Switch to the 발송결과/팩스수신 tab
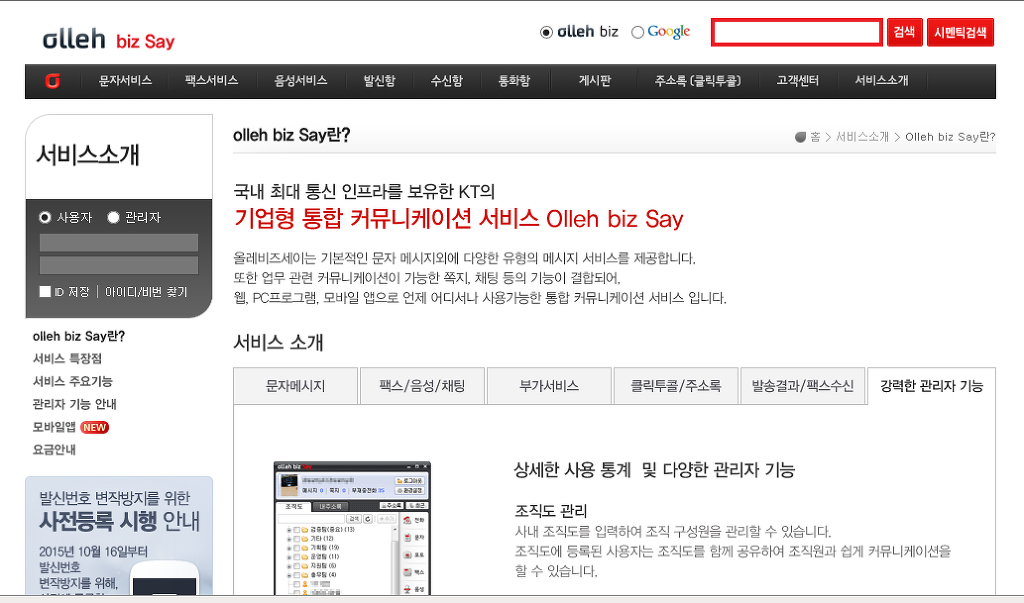This screenshot has height=603, width=1024. pyautogui.click(x=802, y=385)
